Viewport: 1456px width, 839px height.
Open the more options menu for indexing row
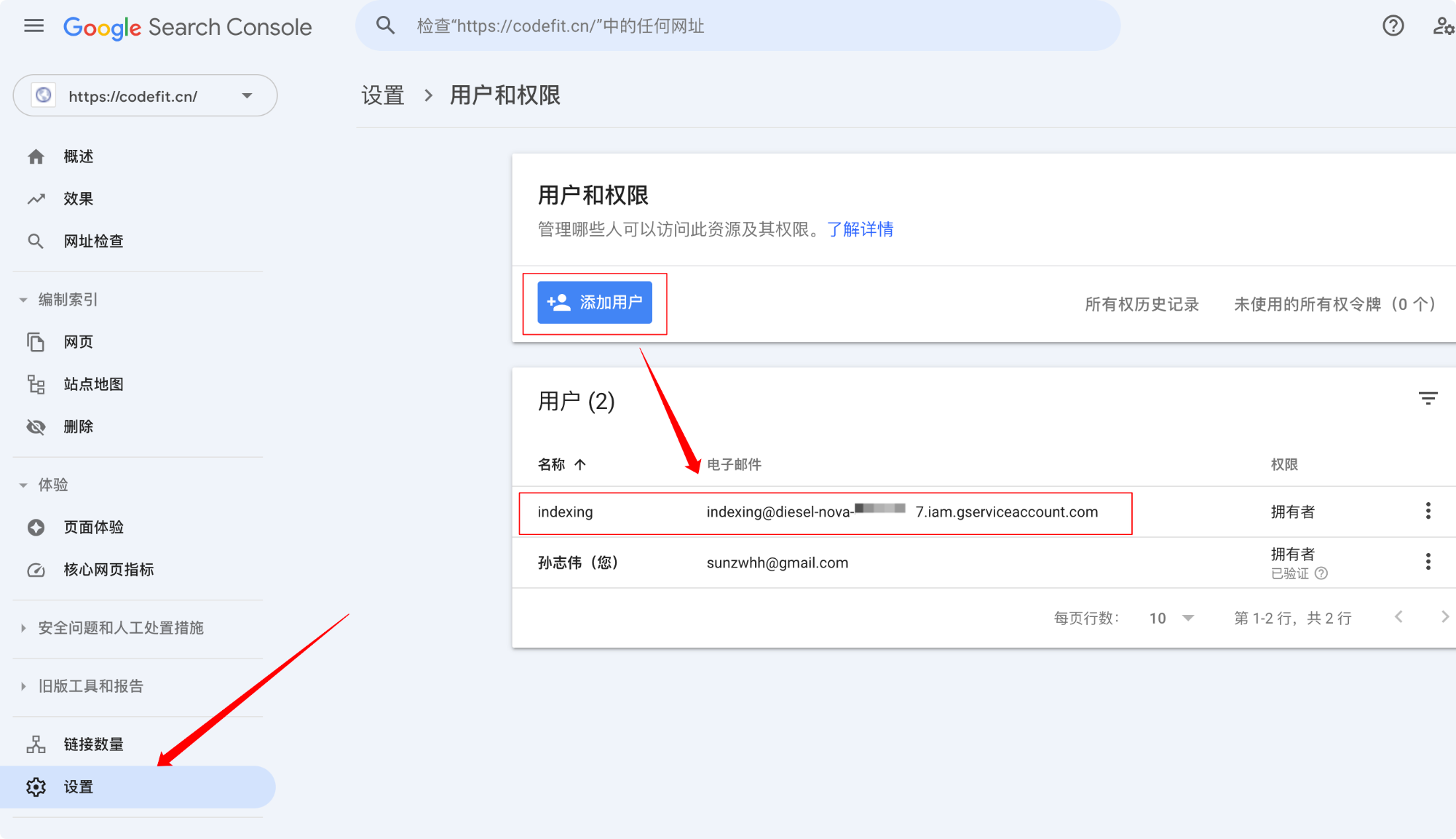[1428, 511]
